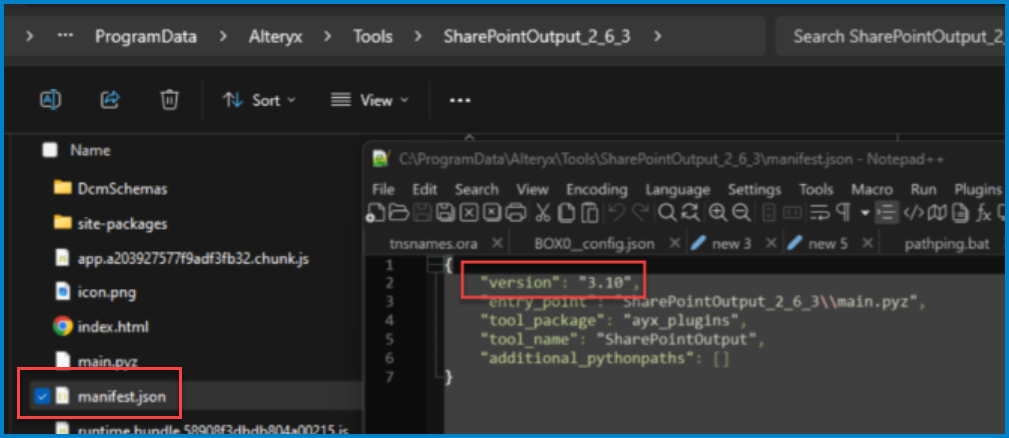Image resolution: width=1009 pixels, height=438 pixels.
Task: Click the Close All icon in Notepad++
Action: point(492,213)
